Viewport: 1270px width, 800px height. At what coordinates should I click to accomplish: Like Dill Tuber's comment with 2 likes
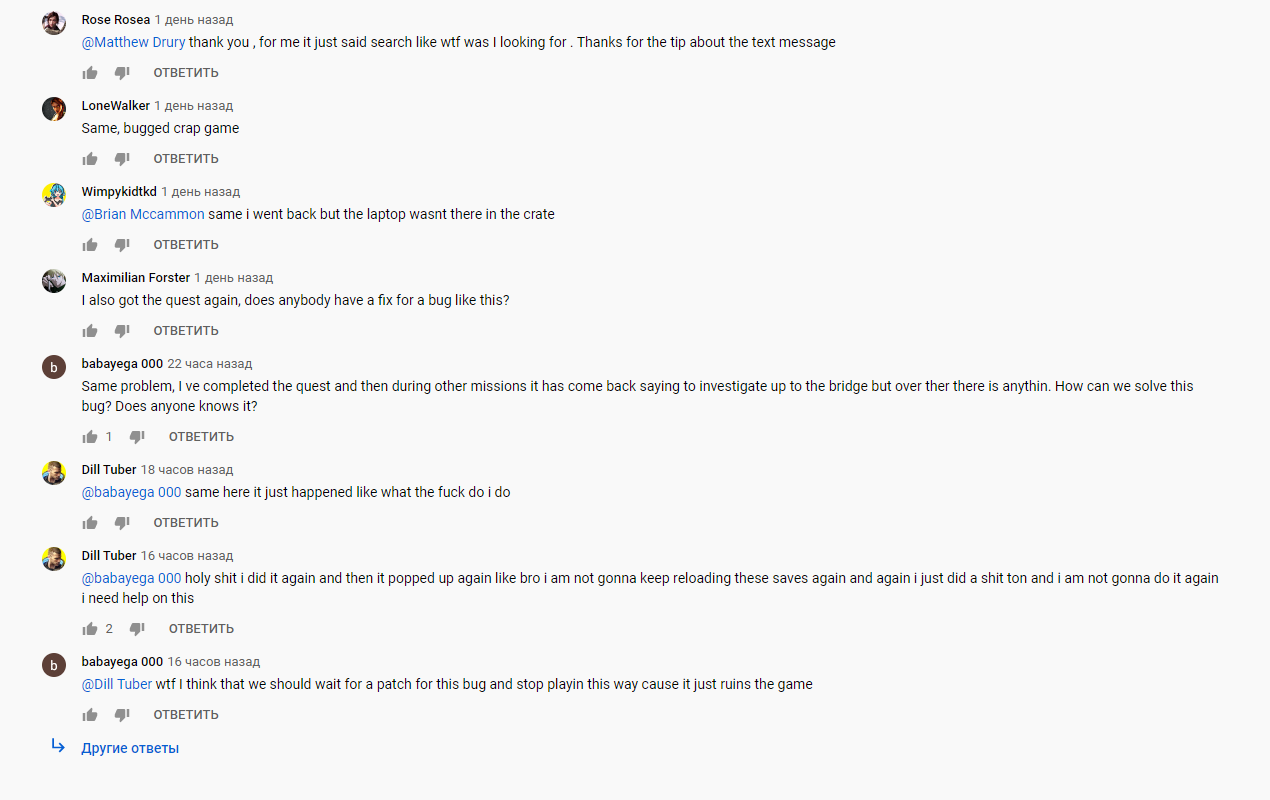click(x=90, y=629)
